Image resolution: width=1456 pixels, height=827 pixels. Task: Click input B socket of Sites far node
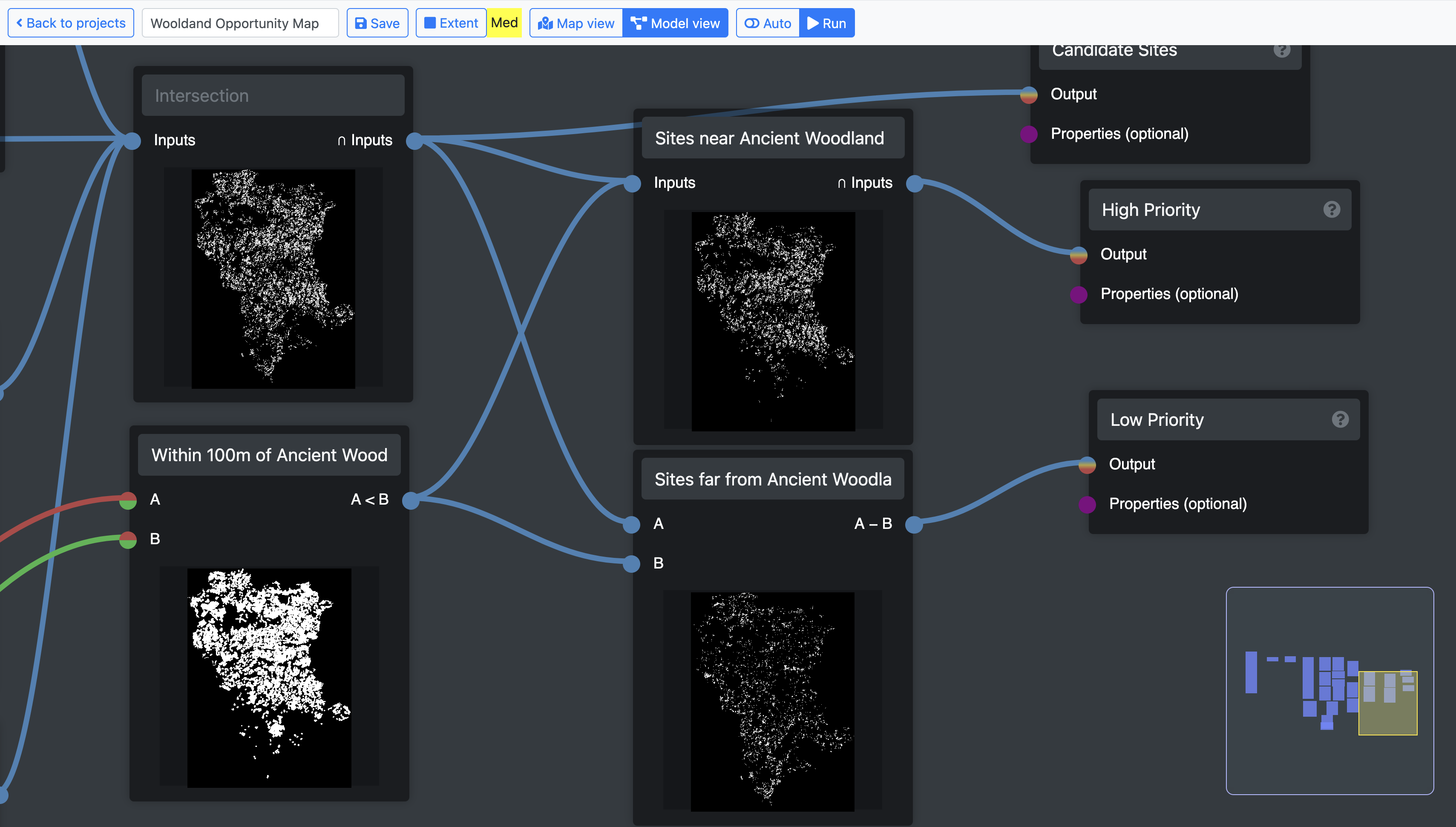(632, 563)
